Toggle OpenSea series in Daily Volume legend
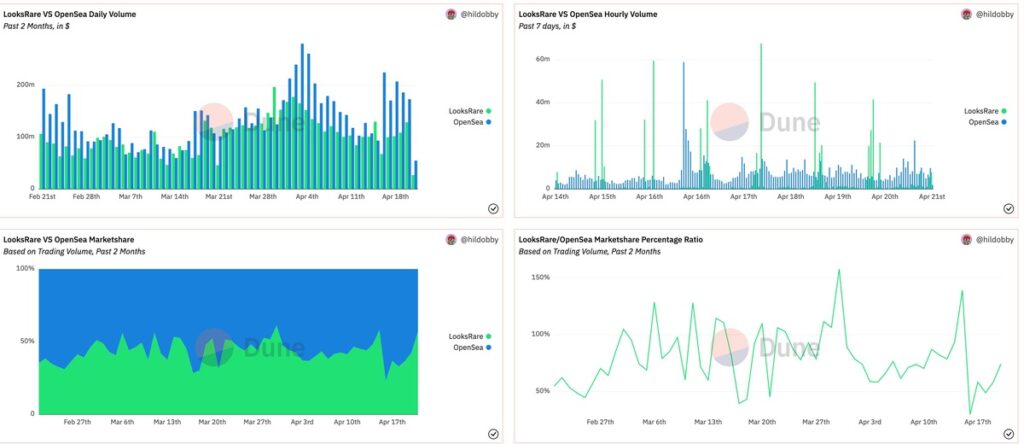This screenshot has width=1024, height=444. [x=472, y=122]
